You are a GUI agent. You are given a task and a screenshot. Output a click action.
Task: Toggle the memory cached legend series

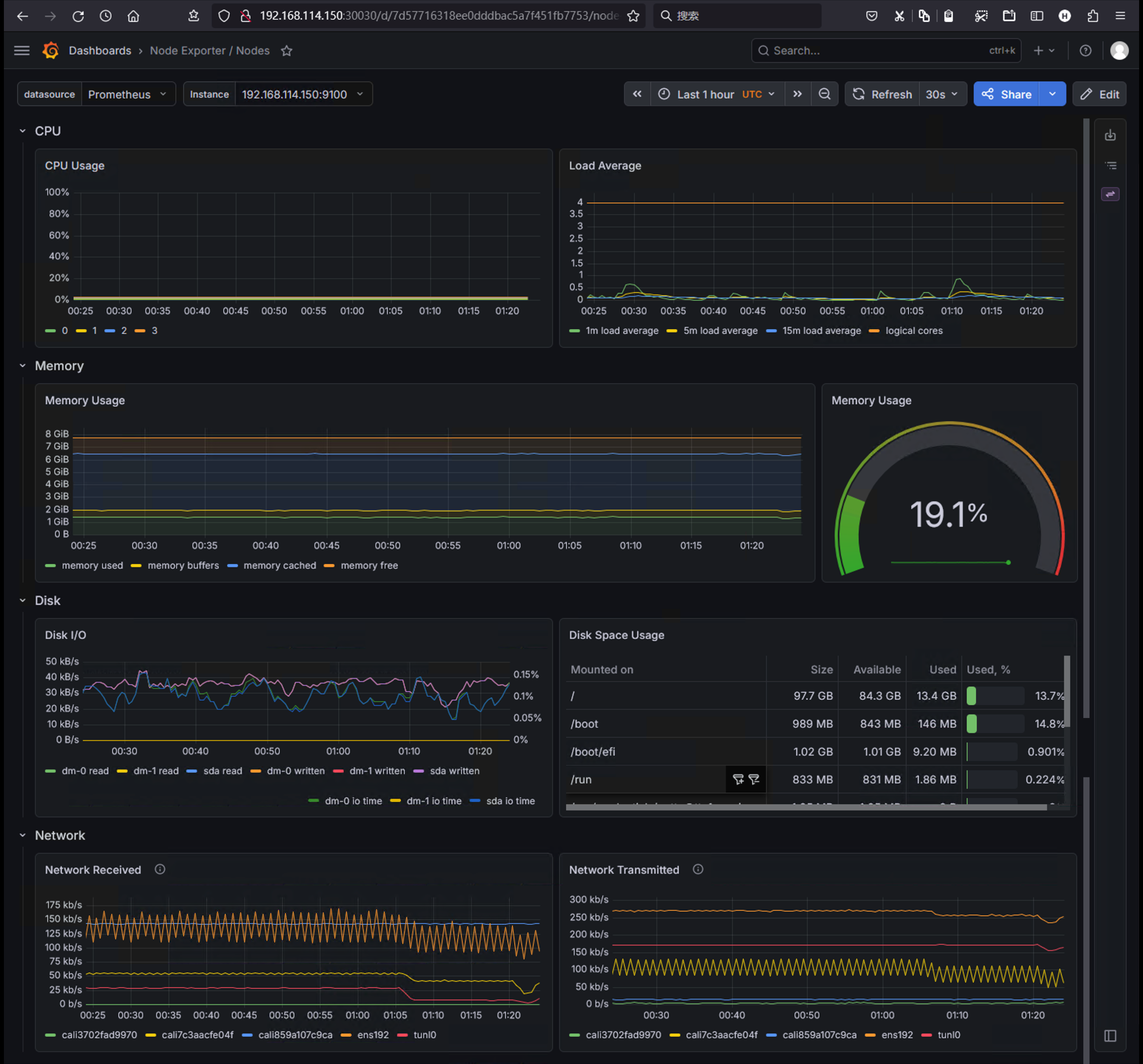point(272,565)
